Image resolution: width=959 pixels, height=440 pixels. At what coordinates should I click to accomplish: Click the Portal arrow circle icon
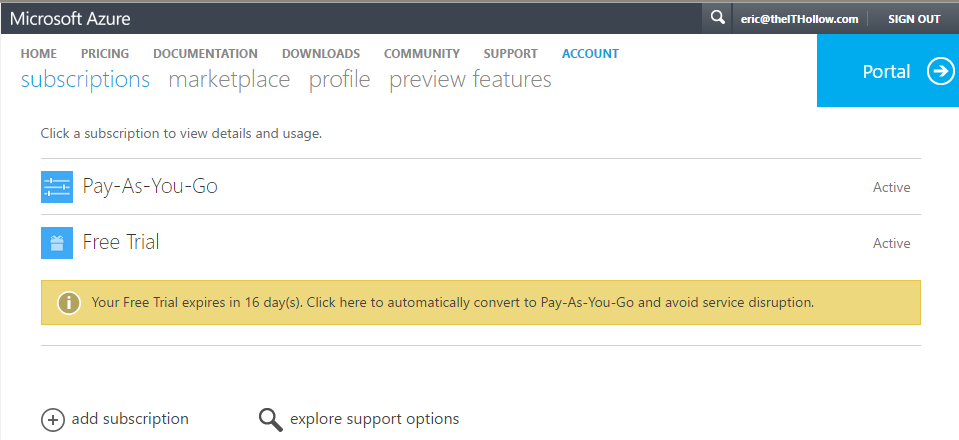[940, 72]
